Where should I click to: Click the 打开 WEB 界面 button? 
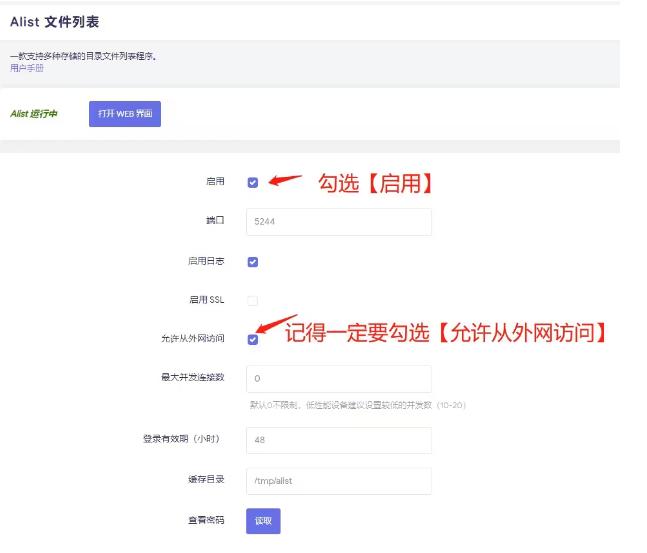coord(125,114)
